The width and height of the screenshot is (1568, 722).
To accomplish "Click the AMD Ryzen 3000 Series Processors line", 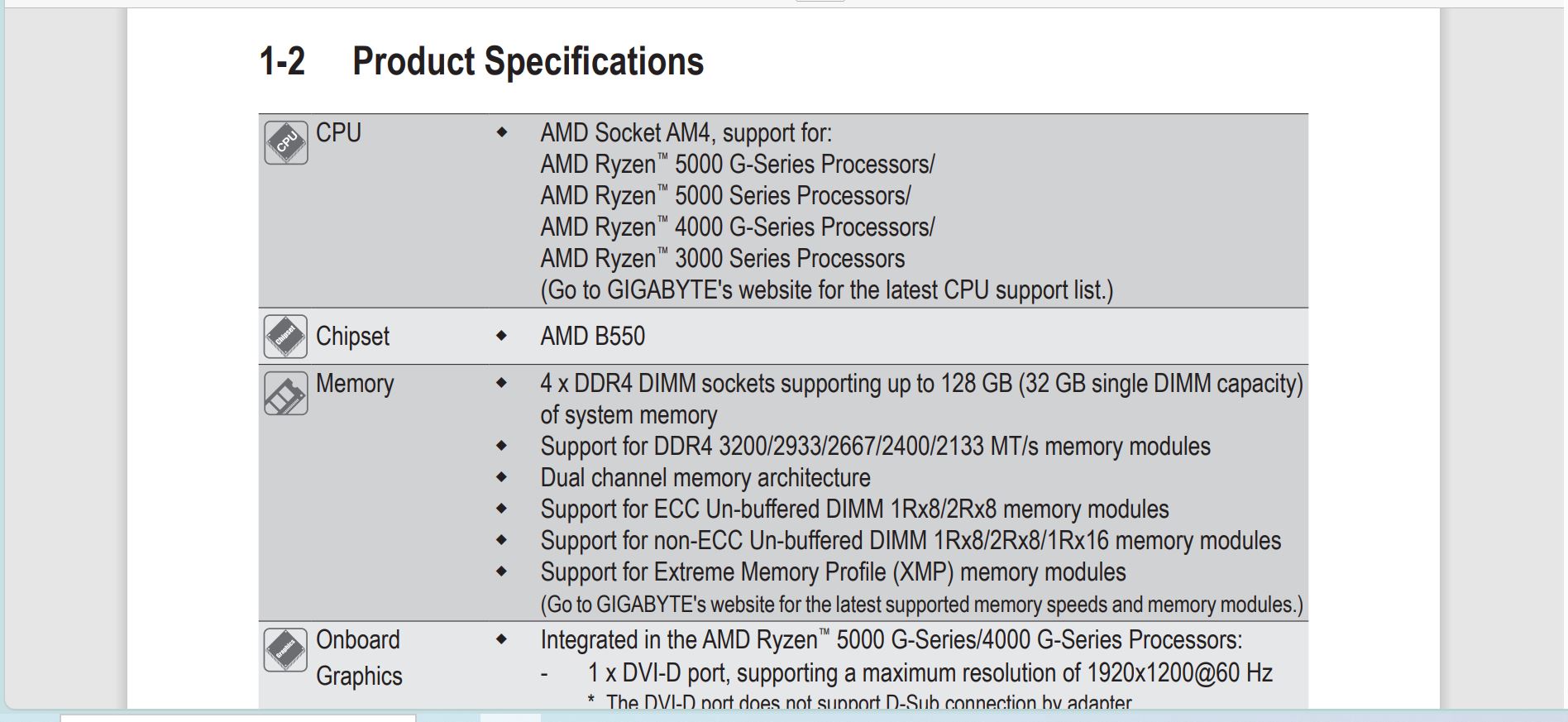I will click(x=723, y=259).
